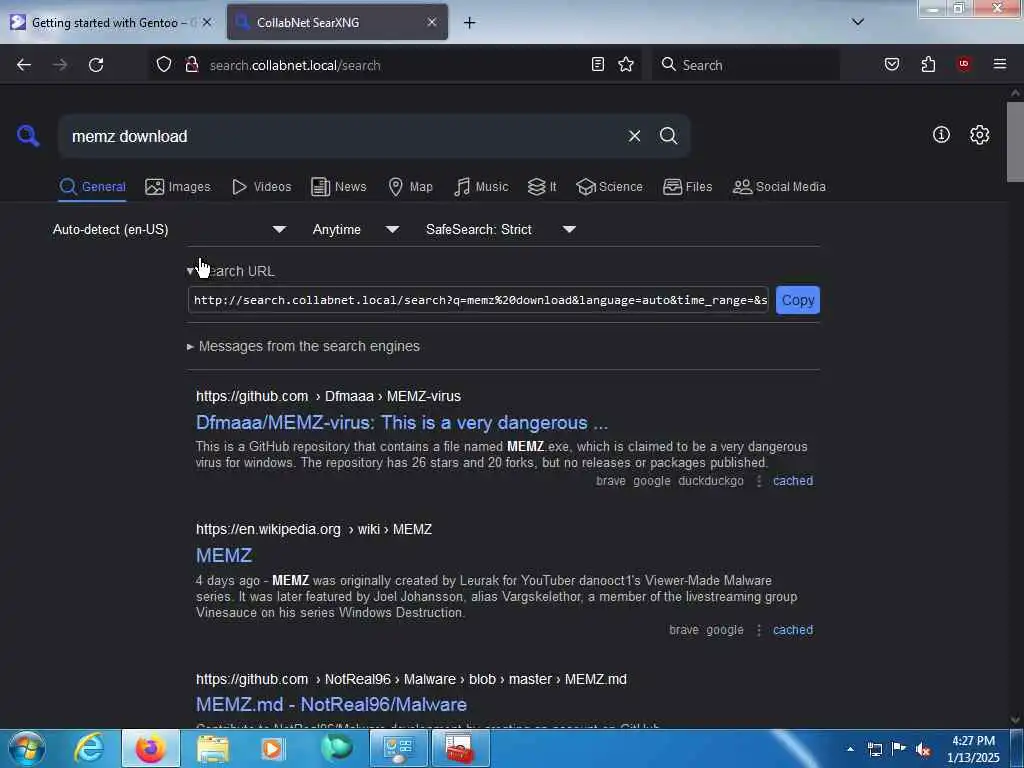Open Windows Explorer from the taskbar

coord(212,748)
